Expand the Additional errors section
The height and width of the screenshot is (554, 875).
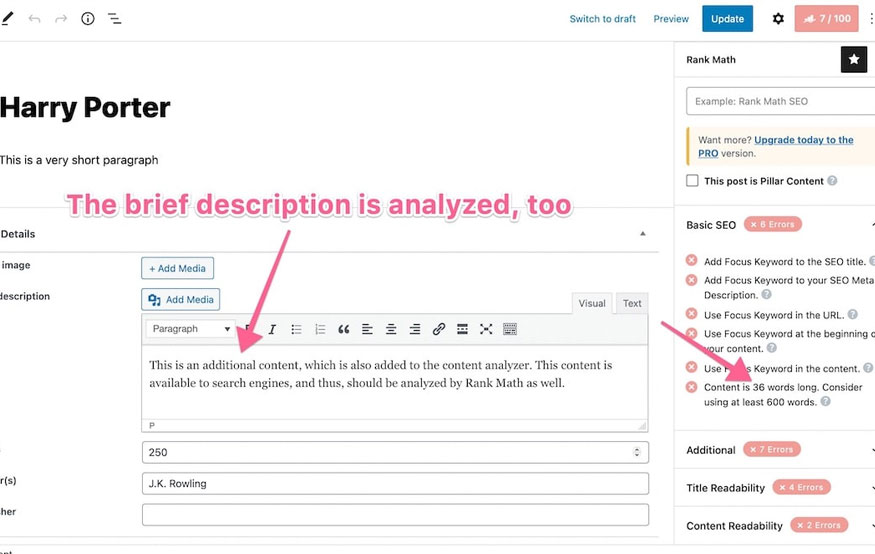coord(780,450)
